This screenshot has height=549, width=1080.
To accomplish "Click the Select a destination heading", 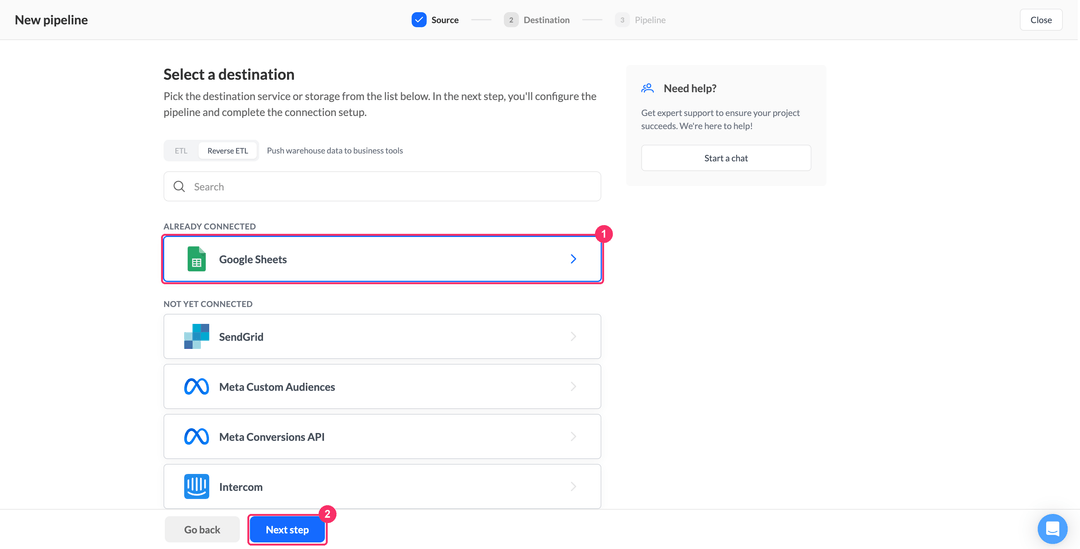I will tap(229, 74).
